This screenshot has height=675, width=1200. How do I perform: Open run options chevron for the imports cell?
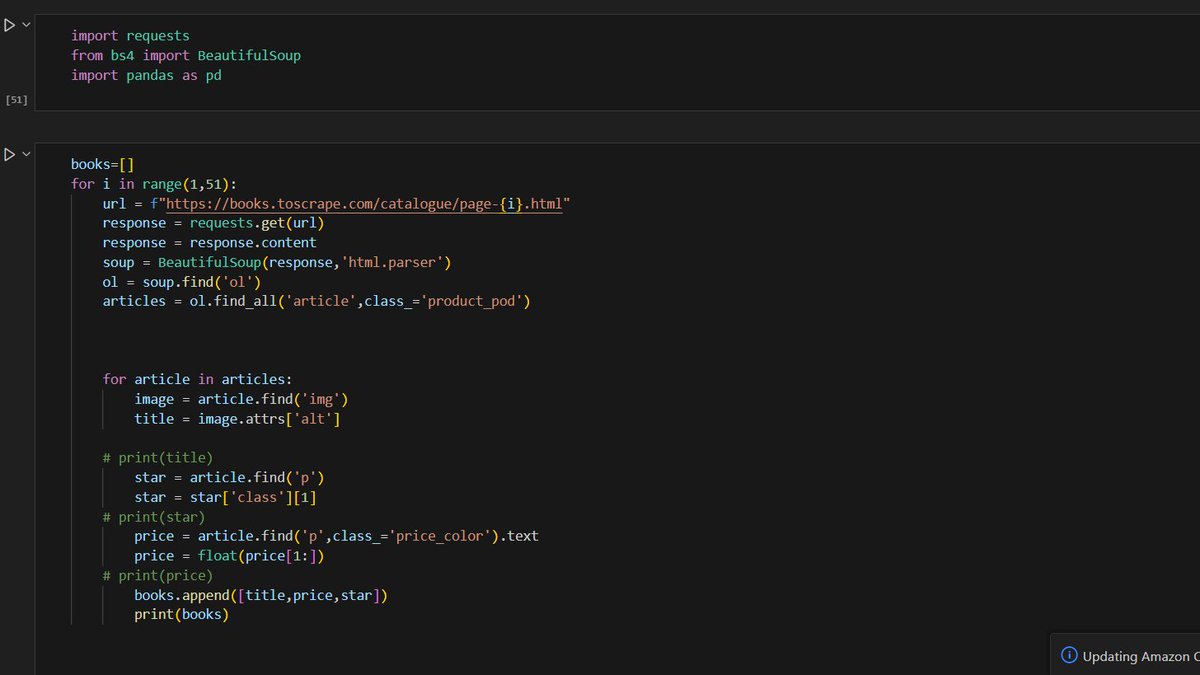26,24
